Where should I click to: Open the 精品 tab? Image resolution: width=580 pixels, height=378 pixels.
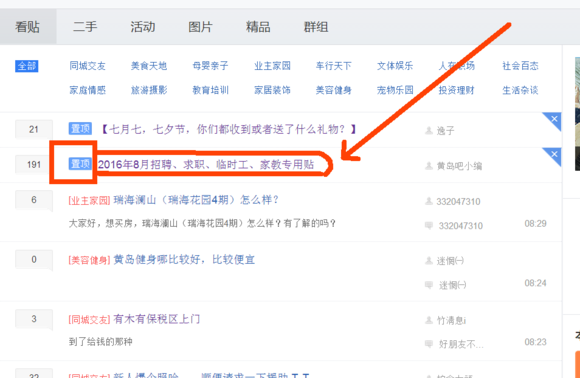point(258,27)
